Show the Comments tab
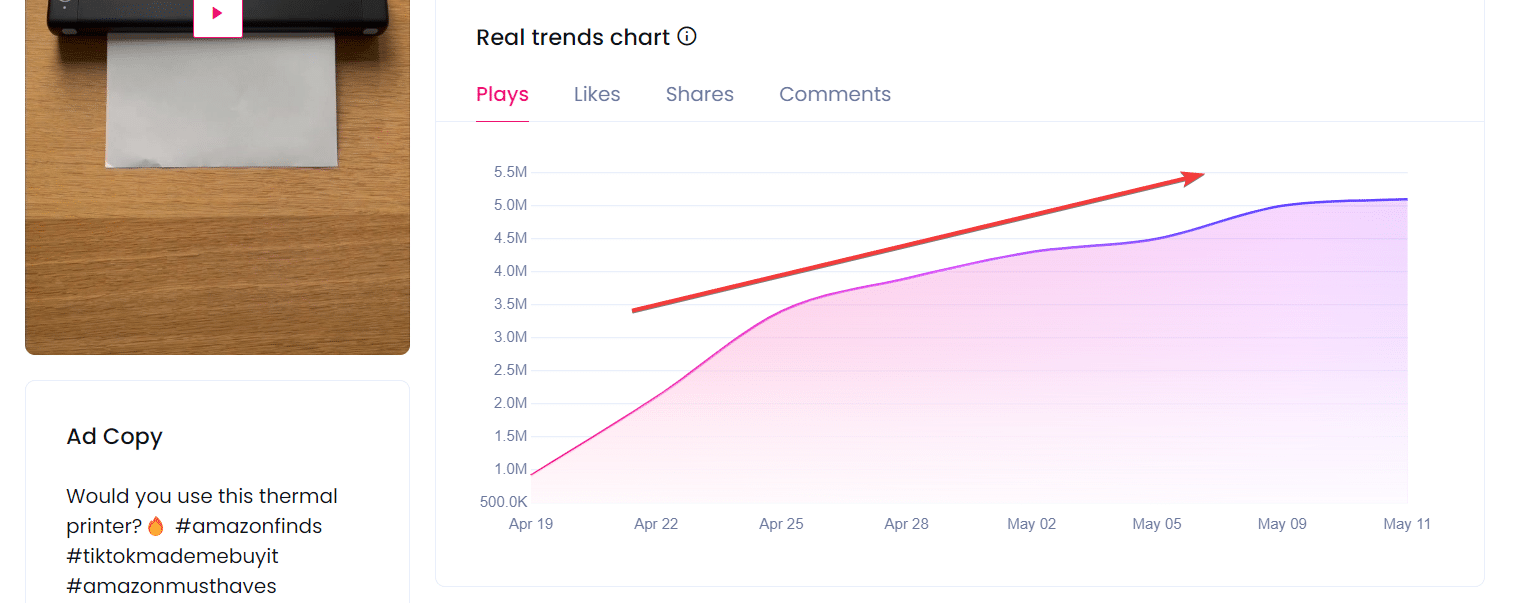The height and width of the screenshot is (603, 1520). 835,95
